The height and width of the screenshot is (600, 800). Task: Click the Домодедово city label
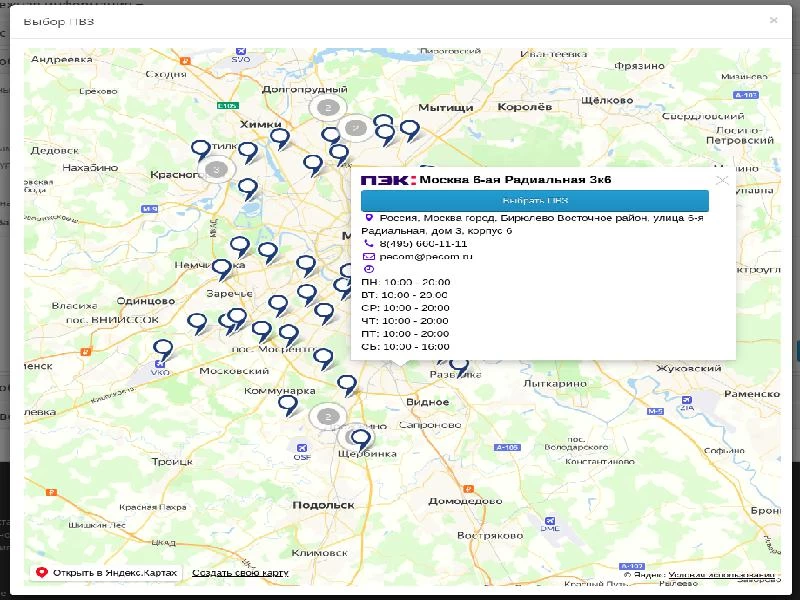click(465, 501)
